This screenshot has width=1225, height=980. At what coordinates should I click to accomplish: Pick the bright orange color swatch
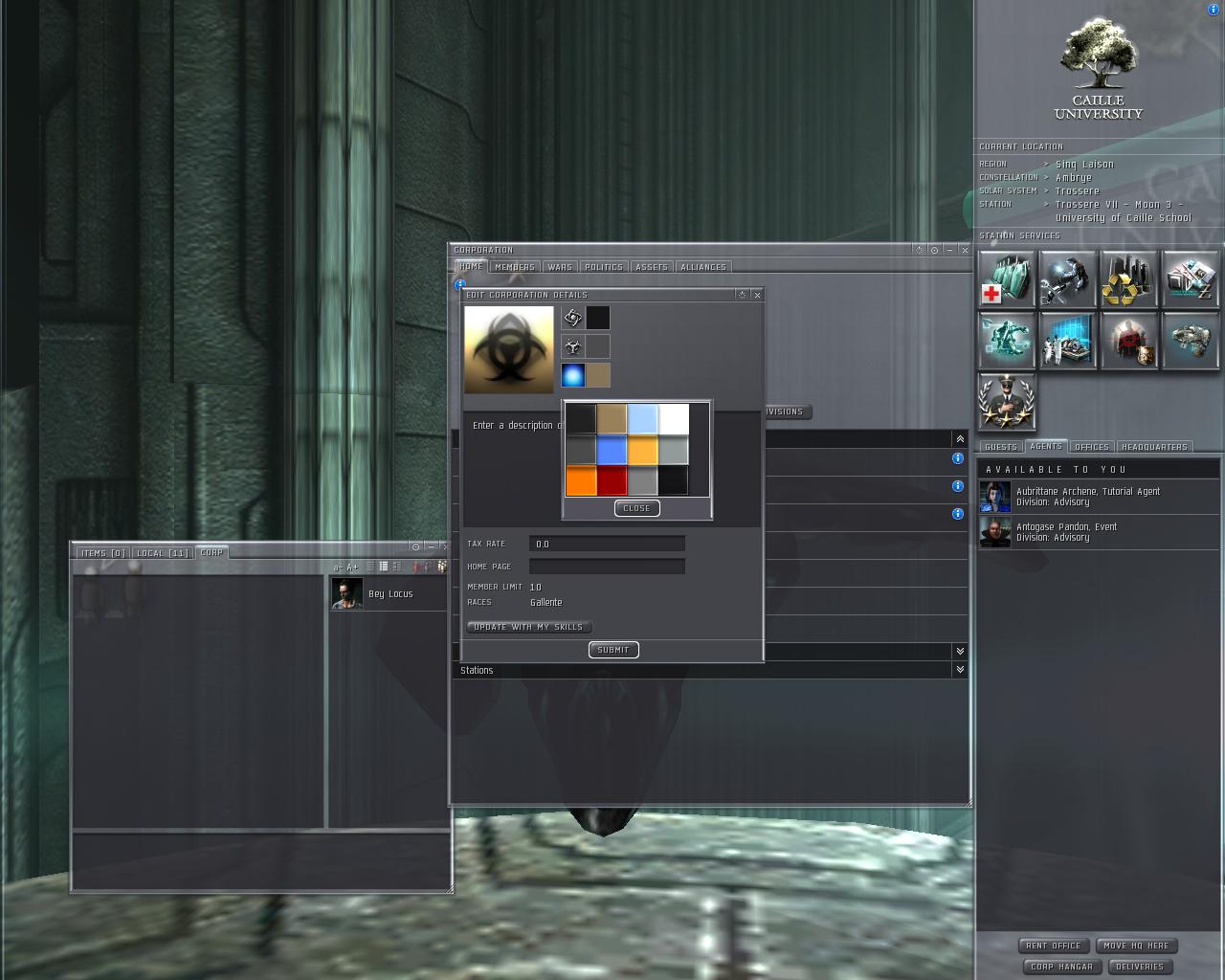tap(581, 480)
